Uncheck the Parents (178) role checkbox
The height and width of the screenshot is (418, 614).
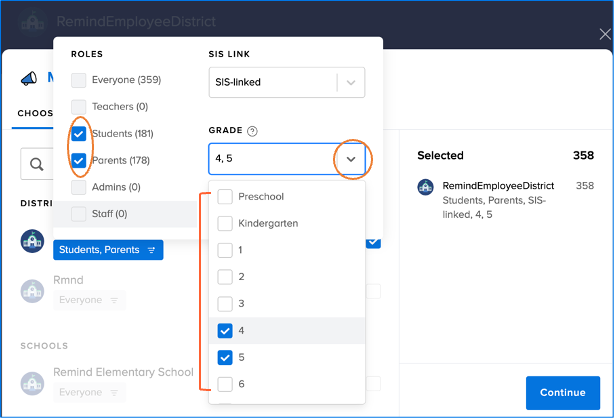pos(79,160)
